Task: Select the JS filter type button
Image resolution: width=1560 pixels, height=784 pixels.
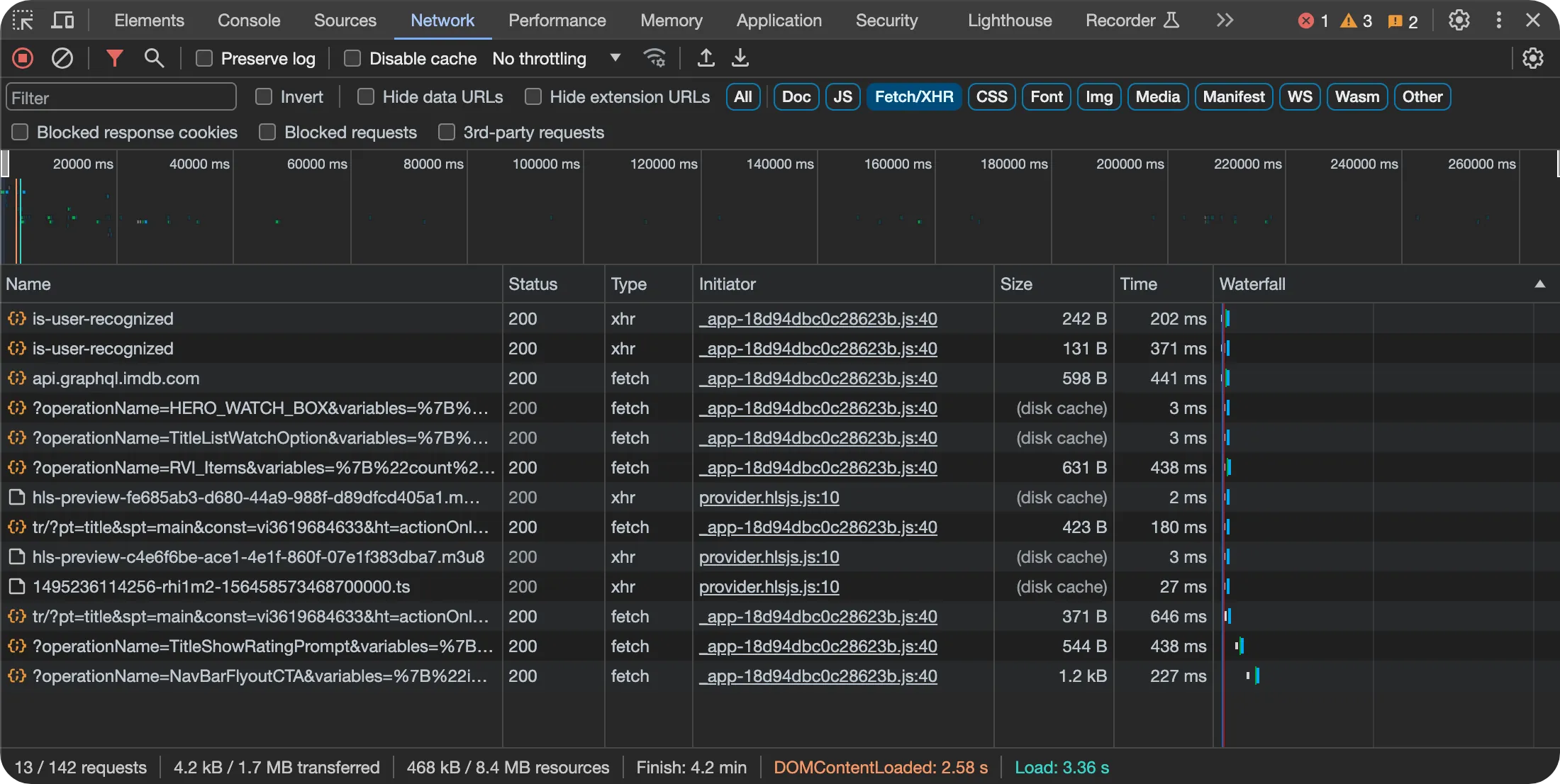Action: 842,96
